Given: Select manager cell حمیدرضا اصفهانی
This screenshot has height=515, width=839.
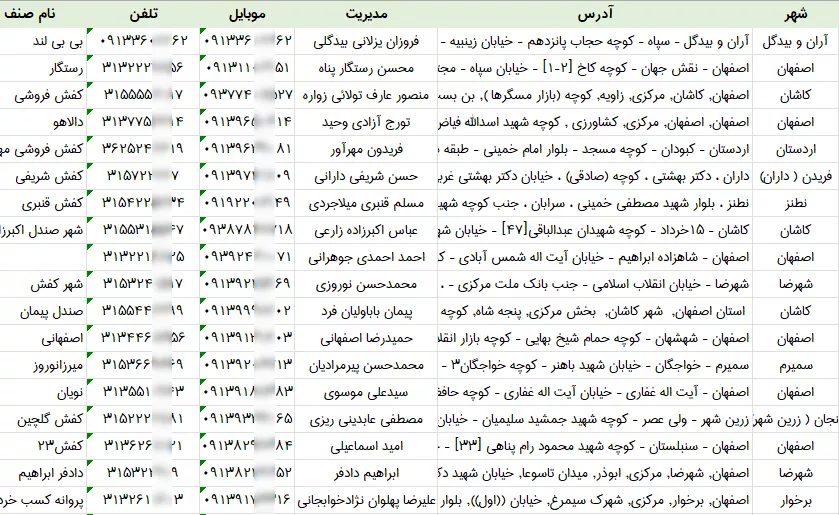Looking at the screenshot, I should coord(366,338).
